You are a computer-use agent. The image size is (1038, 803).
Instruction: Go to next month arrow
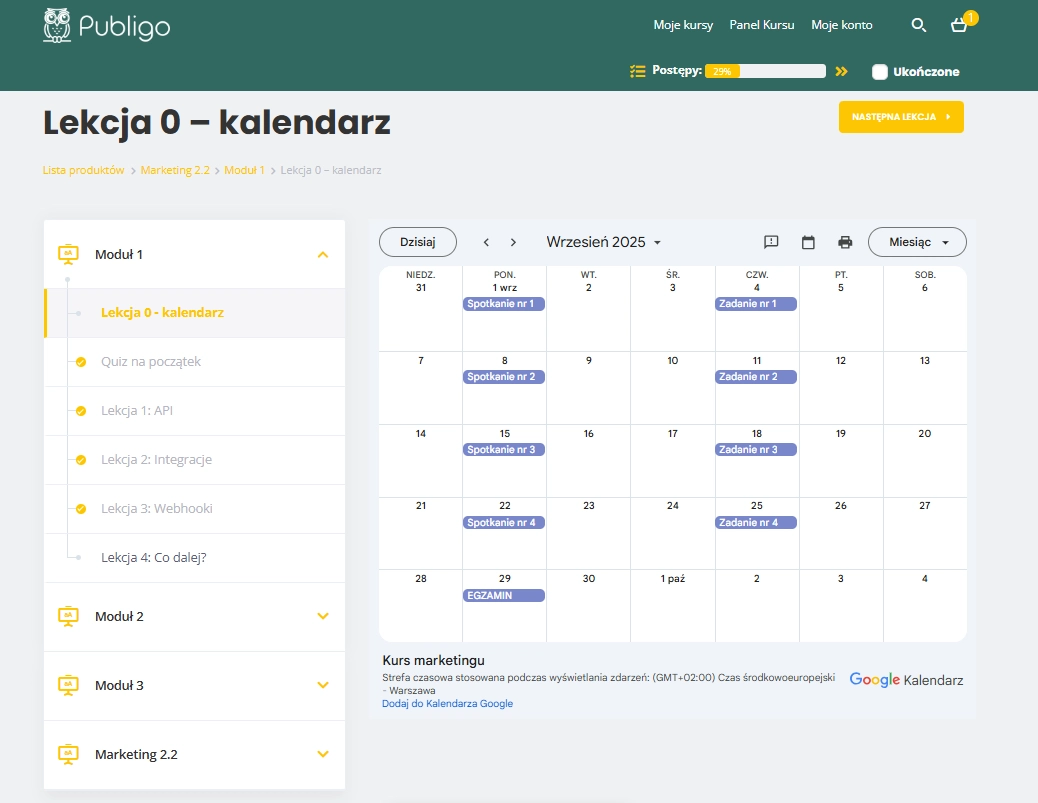click(513, 242)
